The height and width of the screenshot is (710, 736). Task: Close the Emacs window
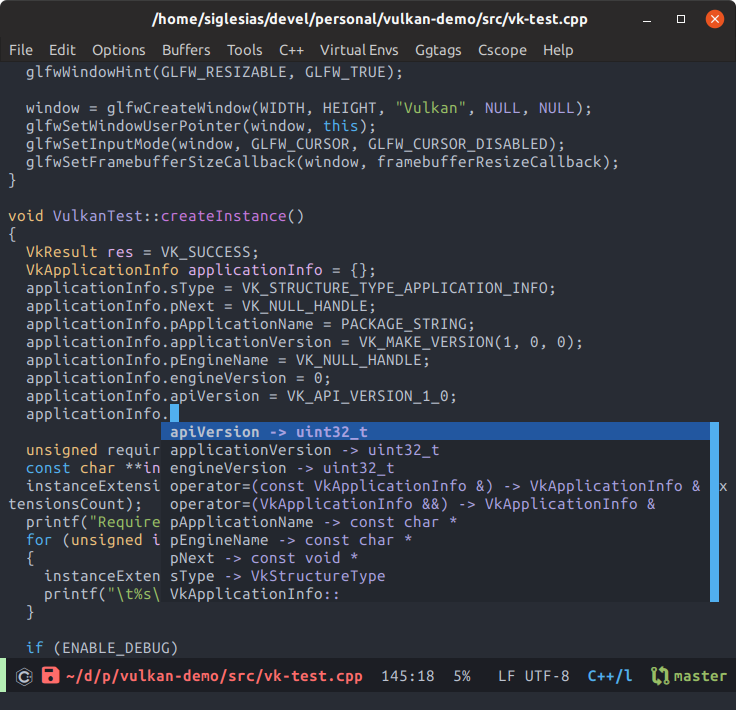714,19
